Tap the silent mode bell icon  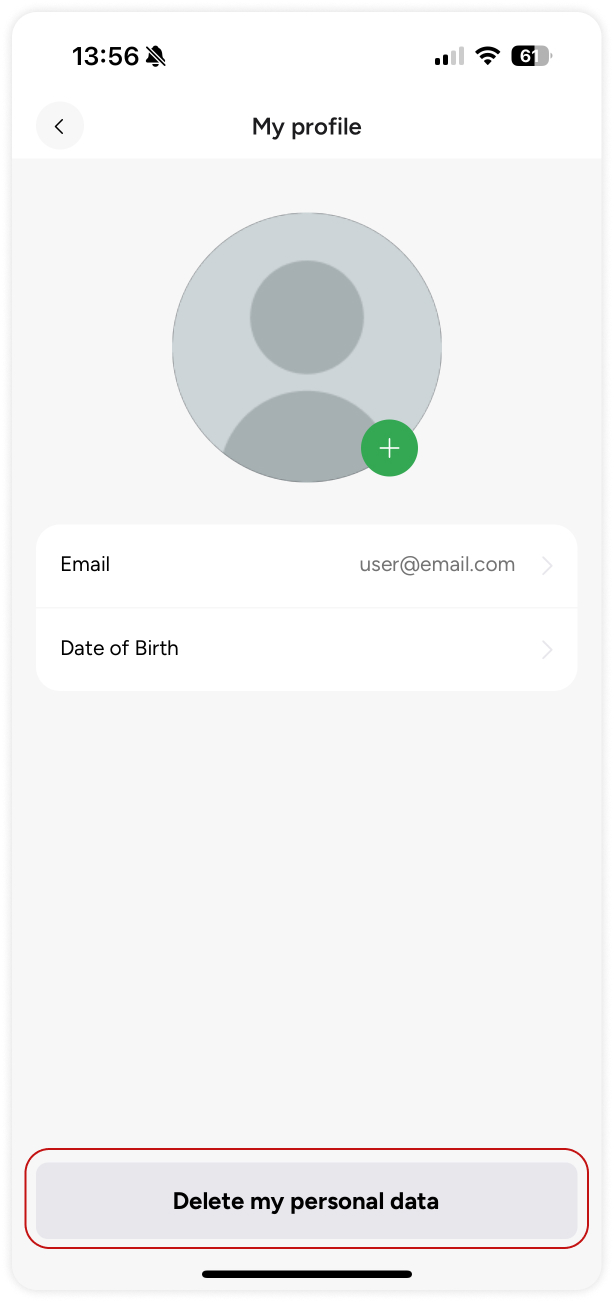[156, 57]
